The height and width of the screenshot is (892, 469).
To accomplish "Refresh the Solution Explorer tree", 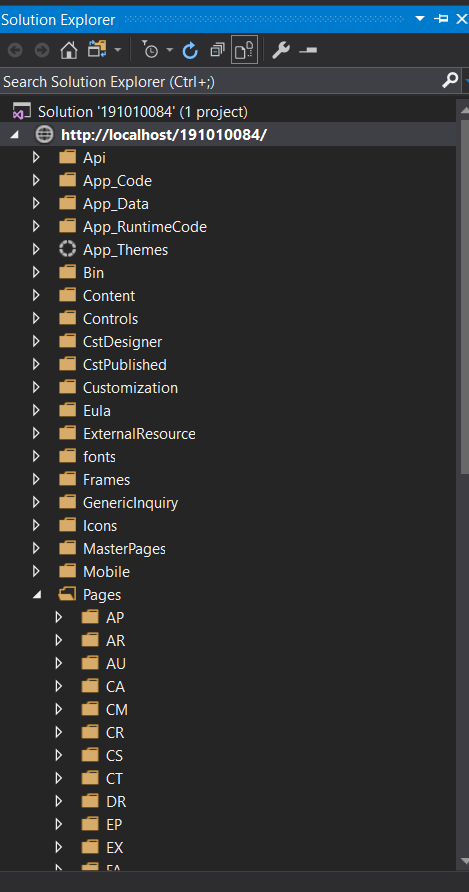I will click(x=190, y=51).
